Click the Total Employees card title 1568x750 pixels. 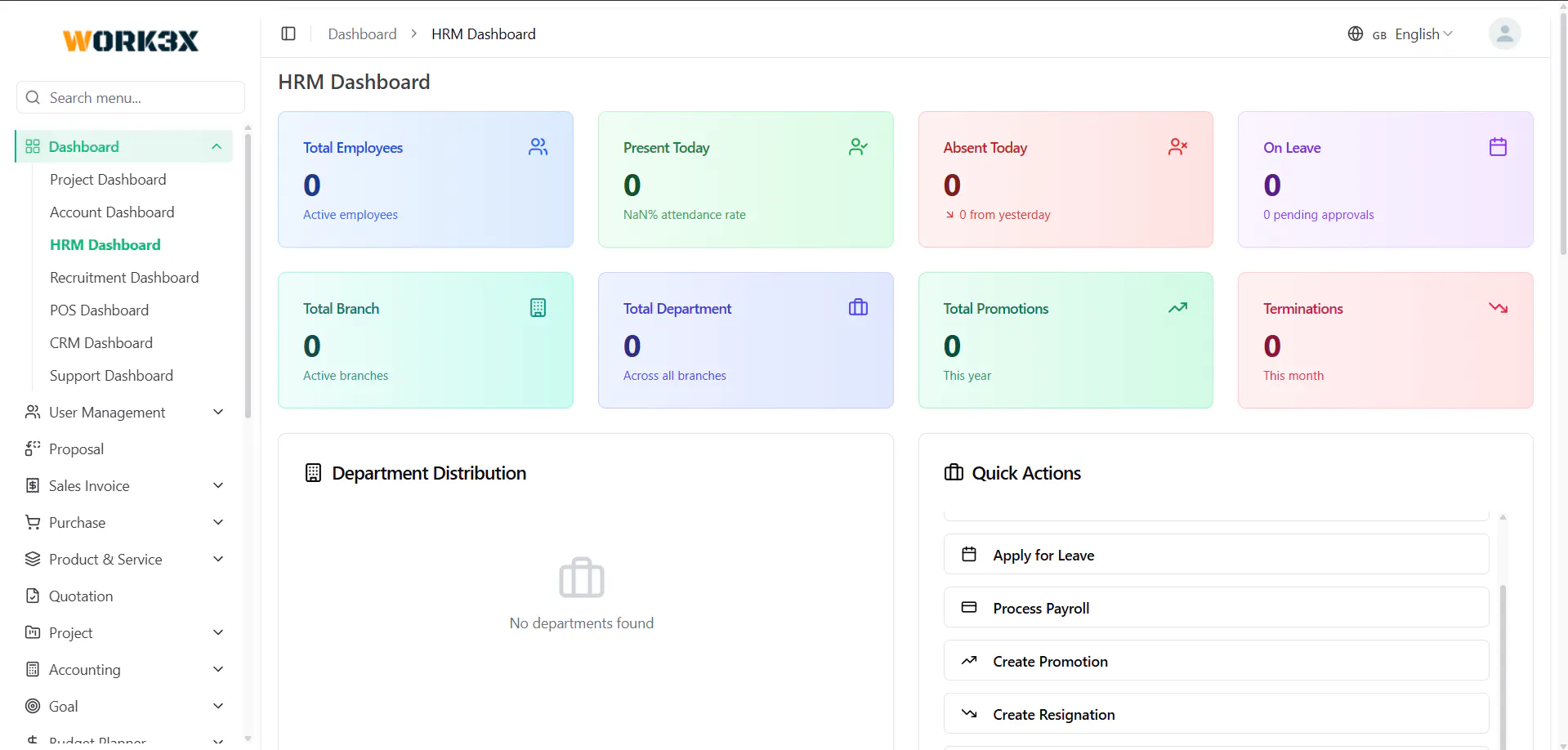click(x=353, y=148)
